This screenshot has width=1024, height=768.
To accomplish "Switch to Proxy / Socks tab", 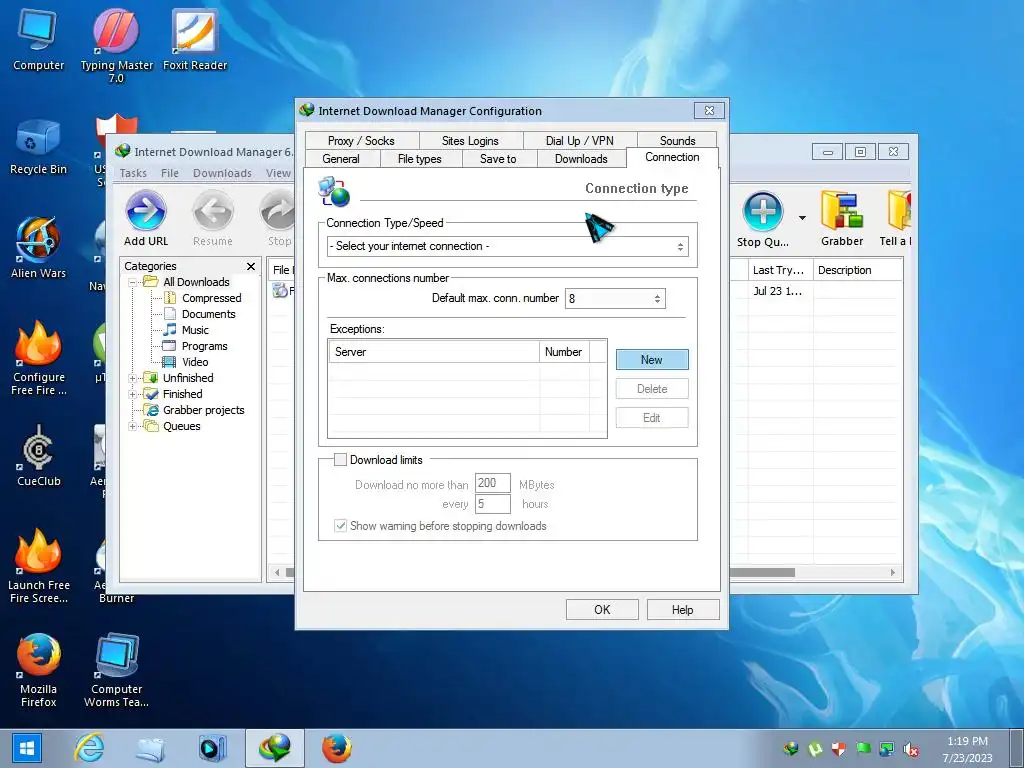I will (x=361, y=140).
